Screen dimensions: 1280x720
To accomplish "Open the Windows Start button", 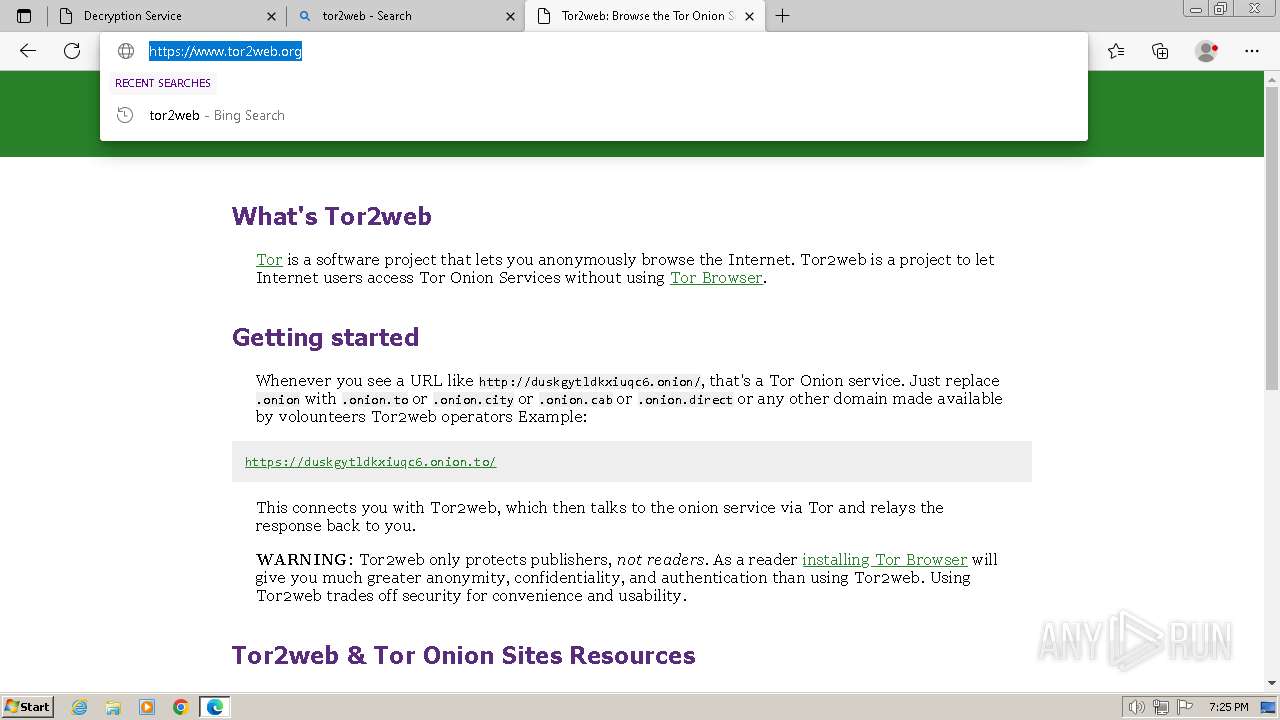I will [27, 707].
